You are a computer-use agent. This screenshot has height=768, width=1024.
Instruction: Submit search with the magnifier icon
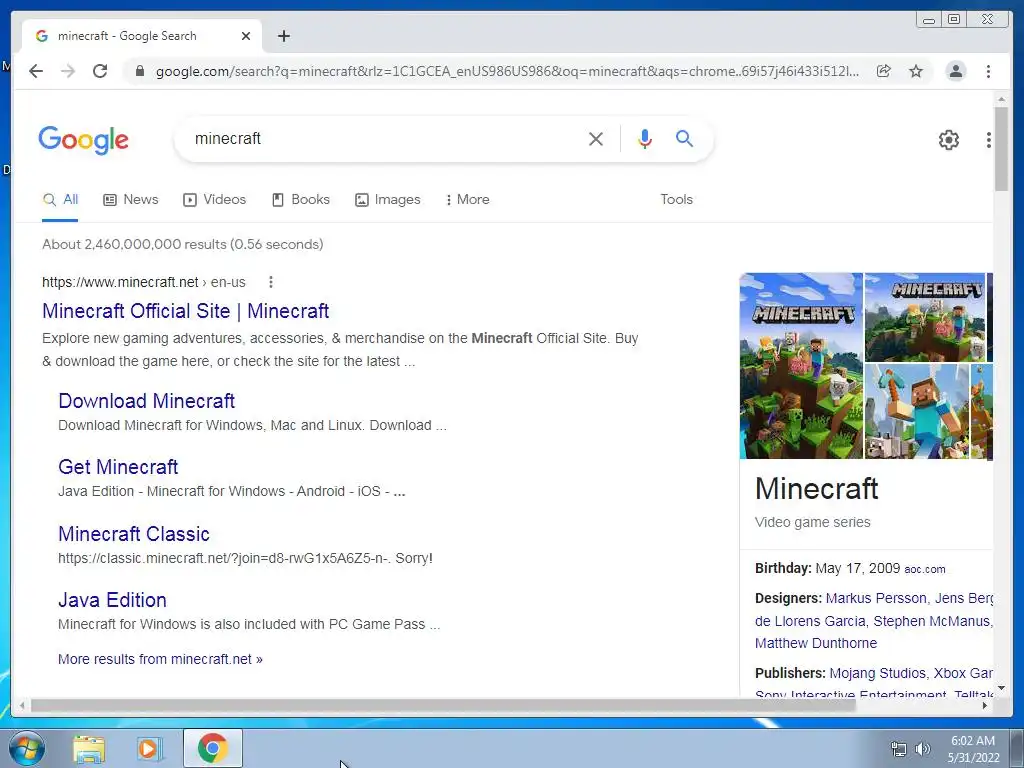[684, 138]
